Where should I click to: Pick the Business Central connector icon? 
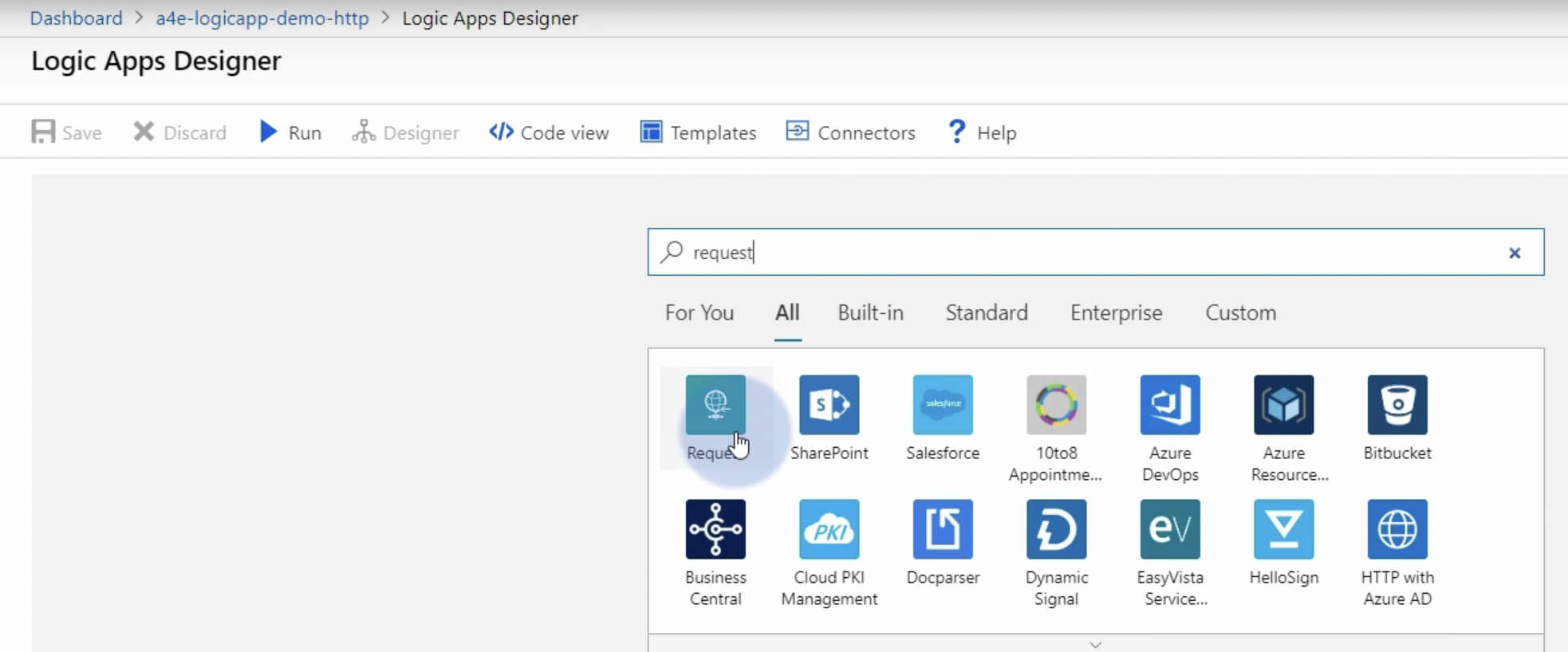pyautogui.click(x=715, y=529)
